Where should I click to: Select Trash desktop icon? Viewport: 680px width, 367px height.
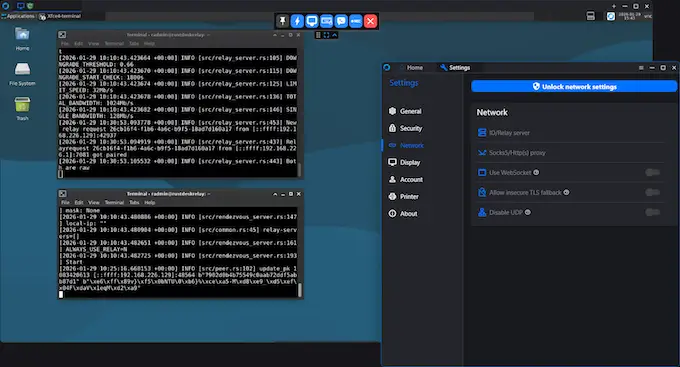(x=22, y=108)
